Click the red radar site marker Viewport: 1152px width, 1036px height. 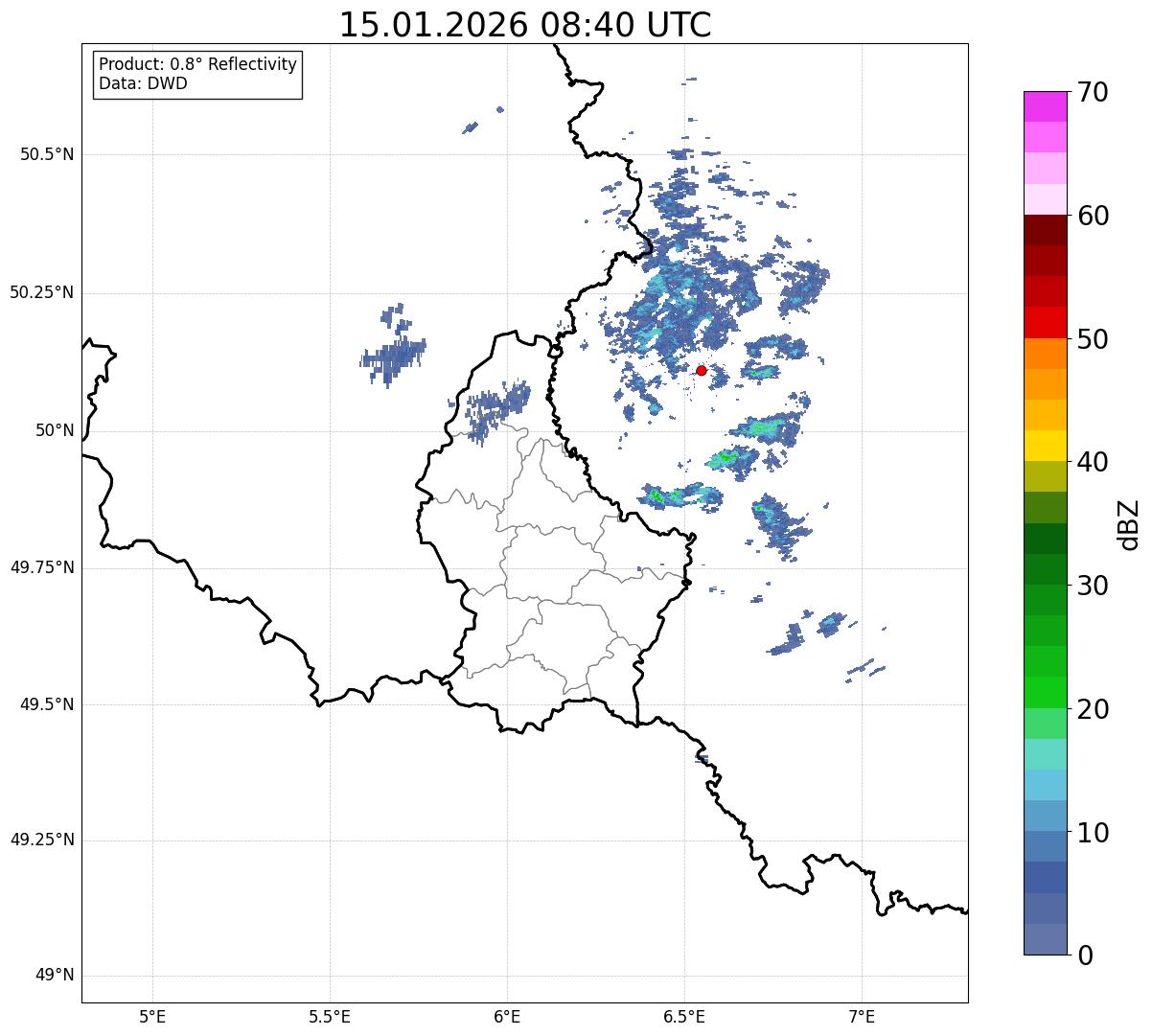coord(702,370)
